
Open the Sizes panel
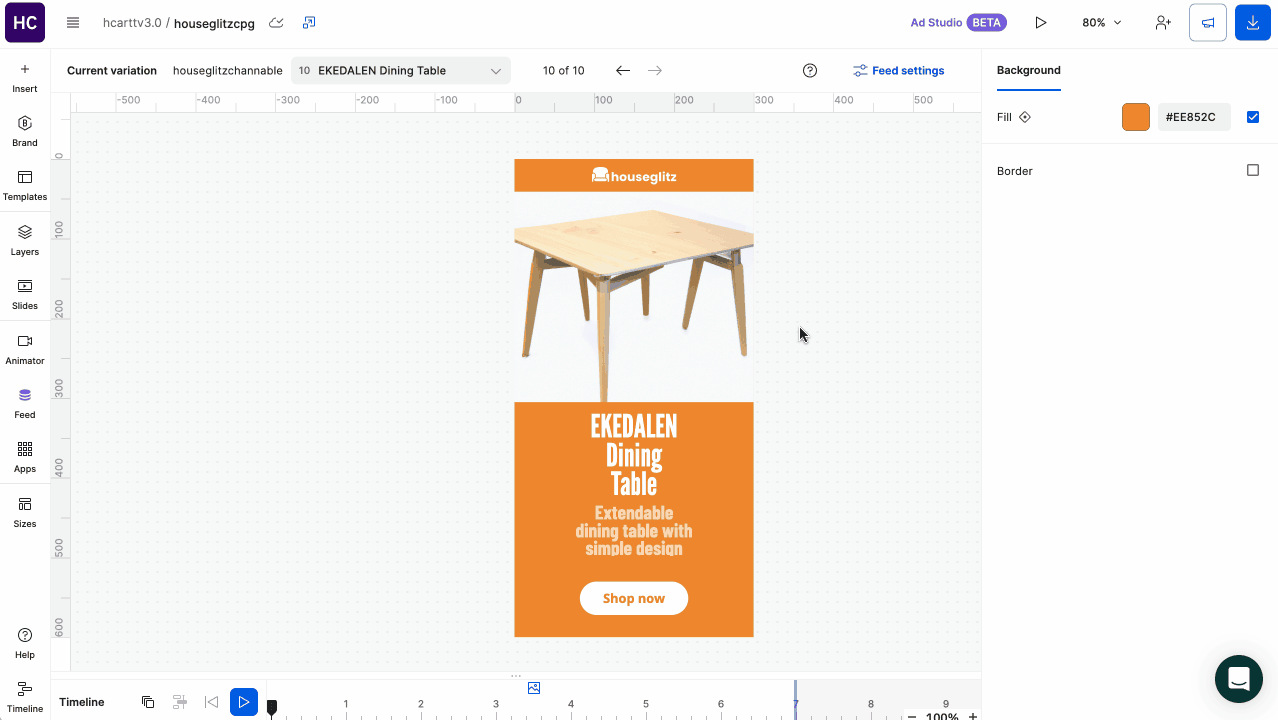25,512
